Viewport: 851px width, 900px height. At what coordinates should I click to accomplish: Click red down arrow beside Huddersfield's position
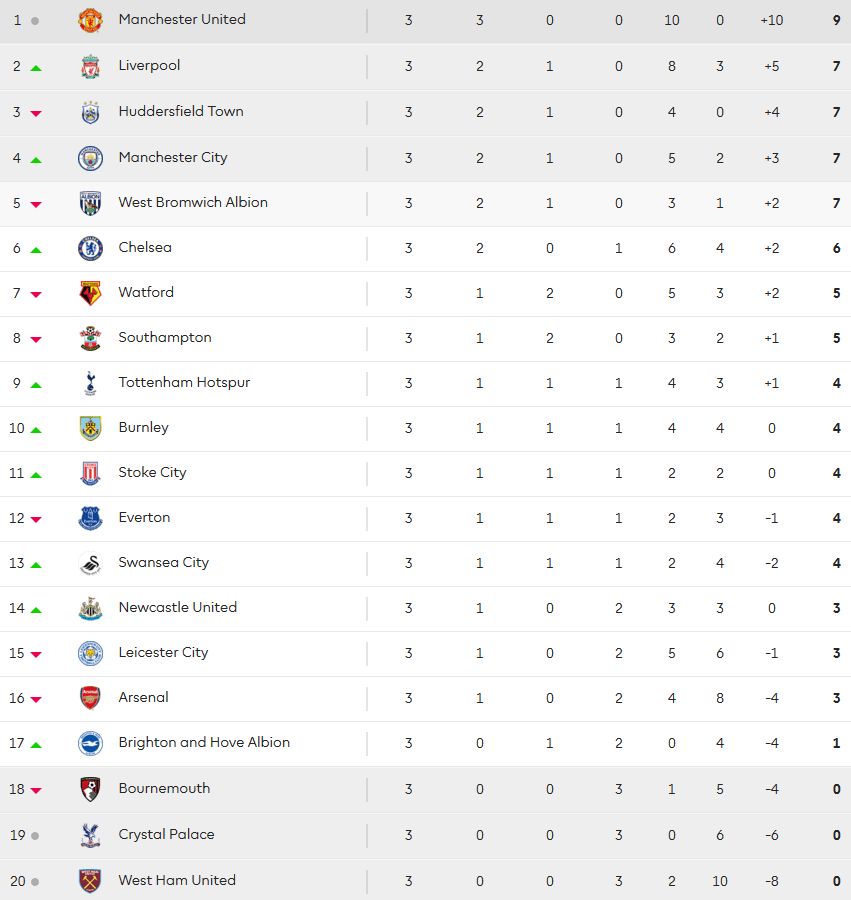click(x=36, y=114)
